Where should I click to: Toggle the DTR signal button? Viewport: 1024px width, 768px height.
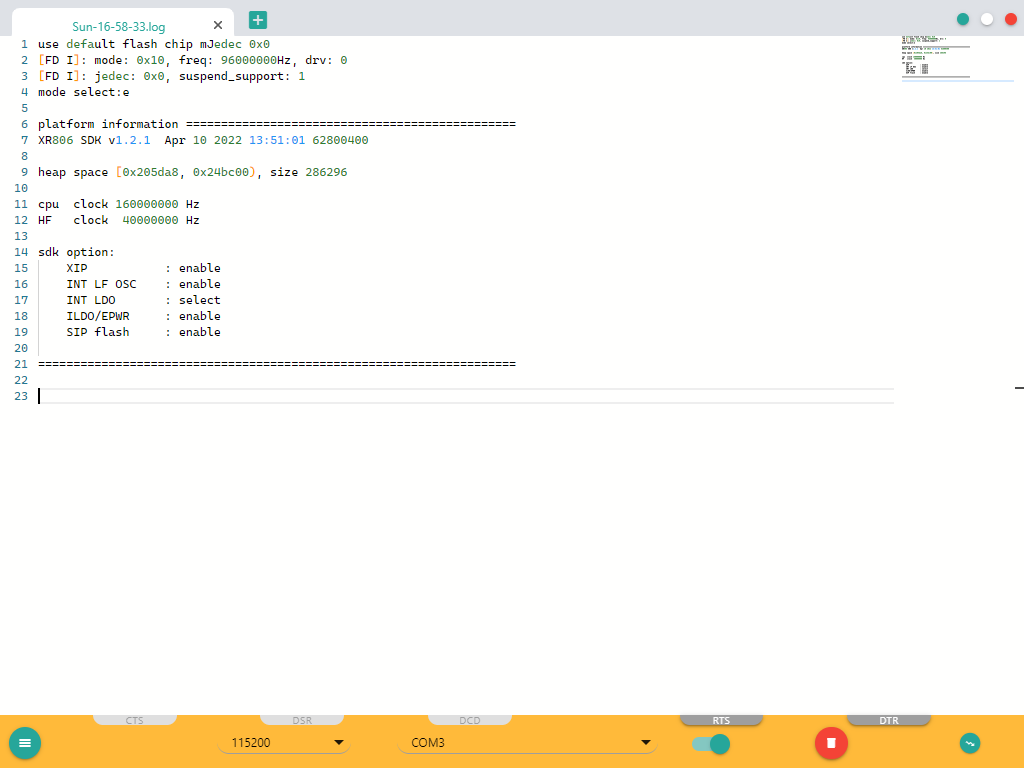(x=888, y=720)
